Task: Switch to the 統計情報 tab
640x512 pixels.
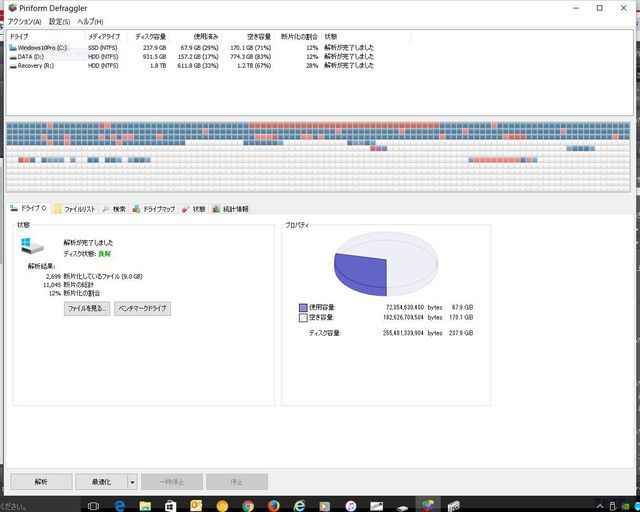Action: coord(231,209)
